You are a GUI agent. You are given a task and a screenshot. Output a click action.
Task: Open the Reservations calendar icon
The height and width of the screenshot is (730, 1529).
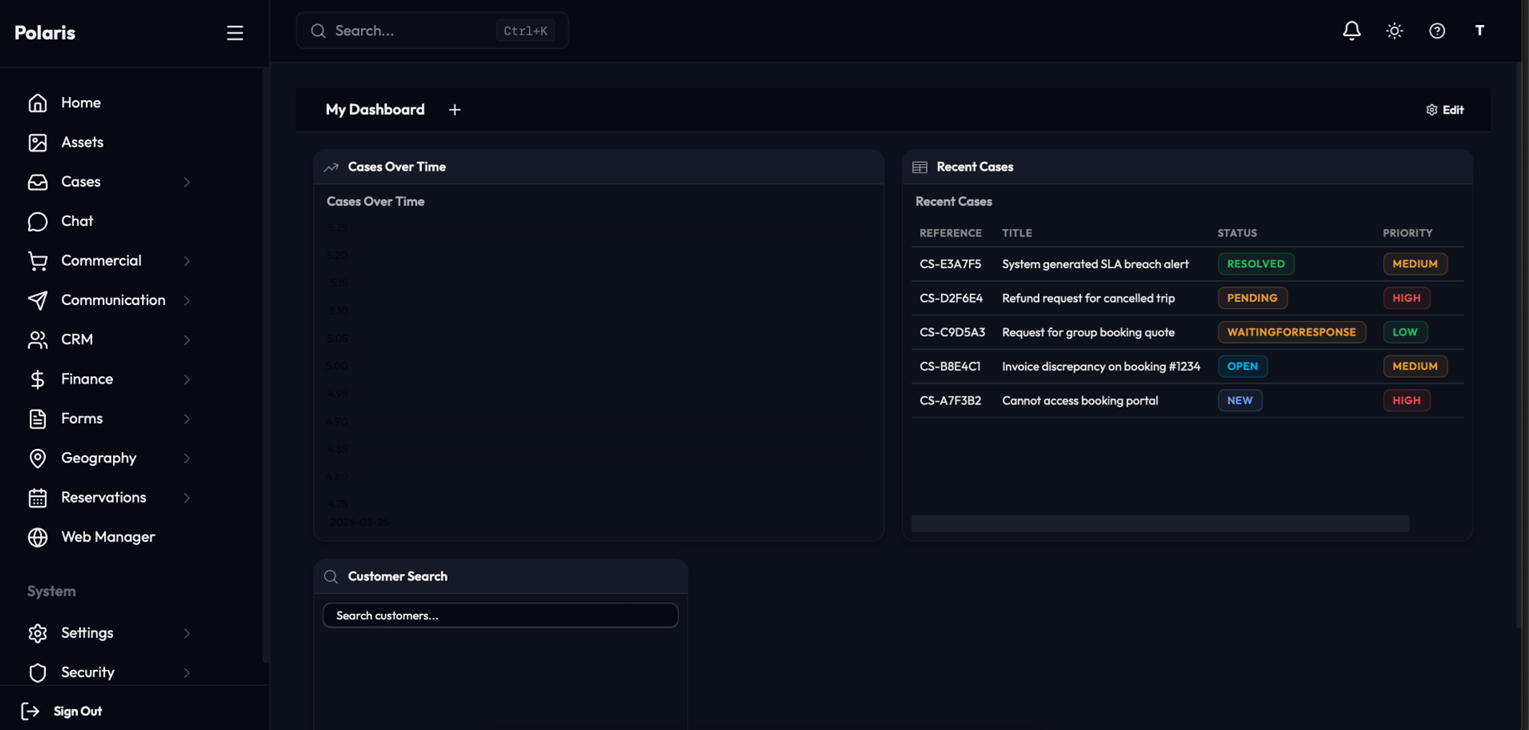37,497
